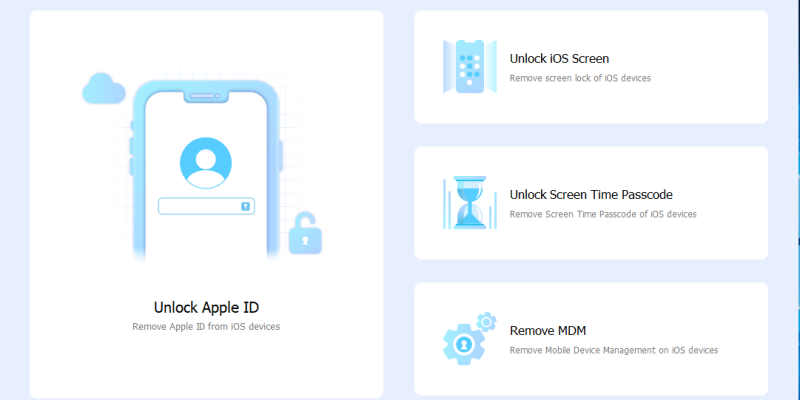This screenshot has width=800, height=400.
Task: Click "Remove Mobile Device Management on iOS devices" text
Action: [x=614, y=350]
